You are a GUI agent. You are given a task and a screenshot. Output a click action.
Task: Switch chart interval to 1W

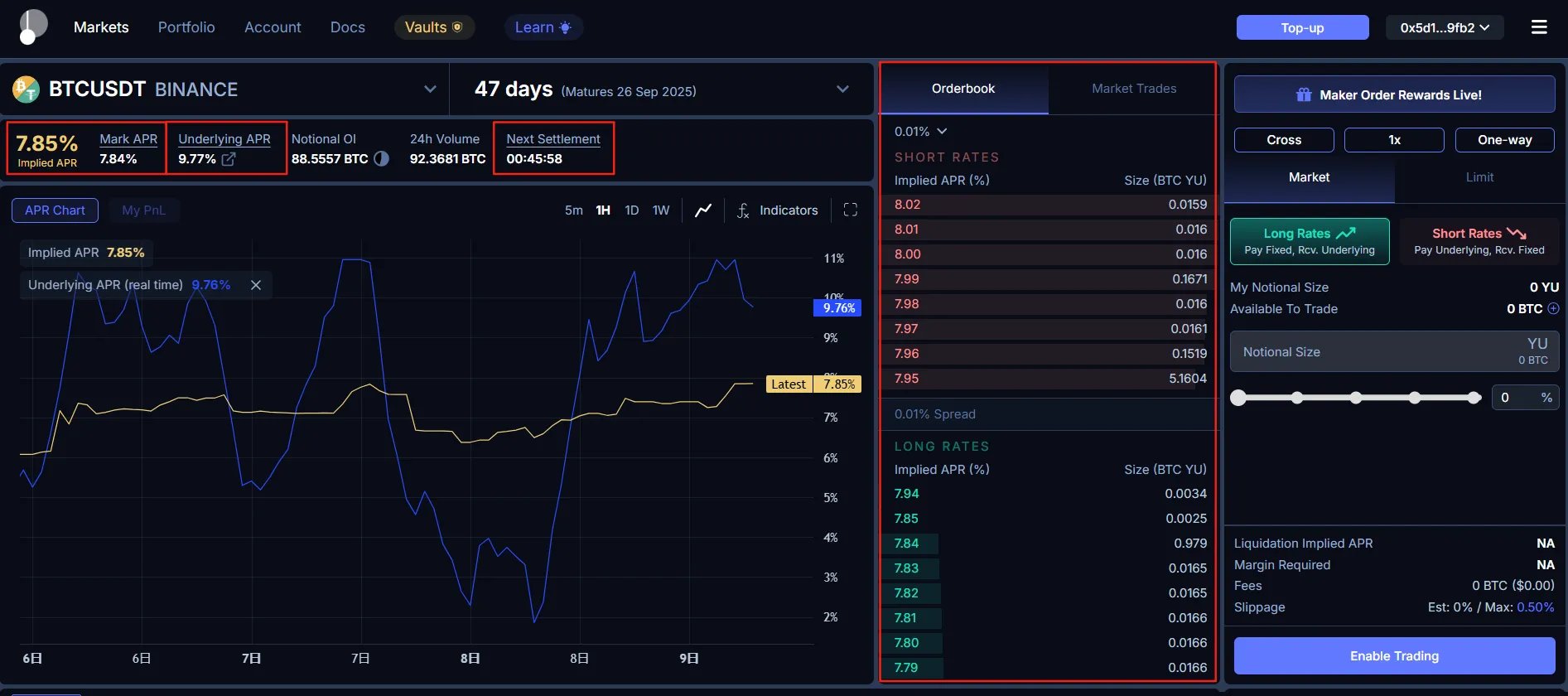(x=660, y=210)
